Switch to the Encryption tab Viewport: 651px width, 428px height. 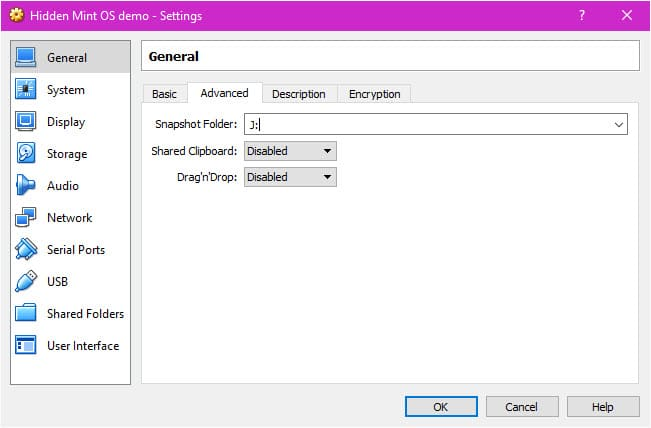tap(374, 94)
